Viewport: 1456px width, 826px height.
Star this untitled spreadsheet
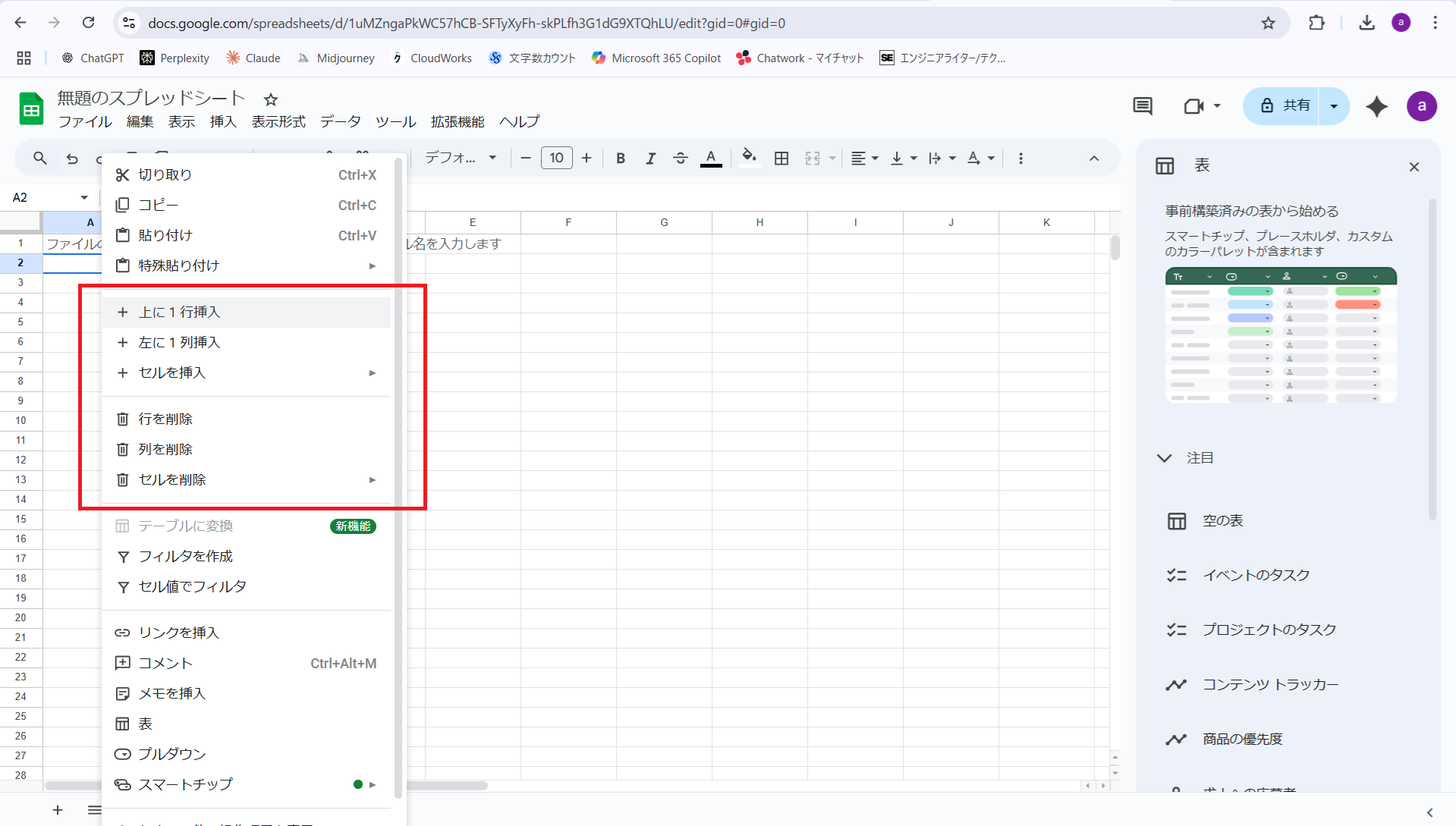tap(271, 99)
